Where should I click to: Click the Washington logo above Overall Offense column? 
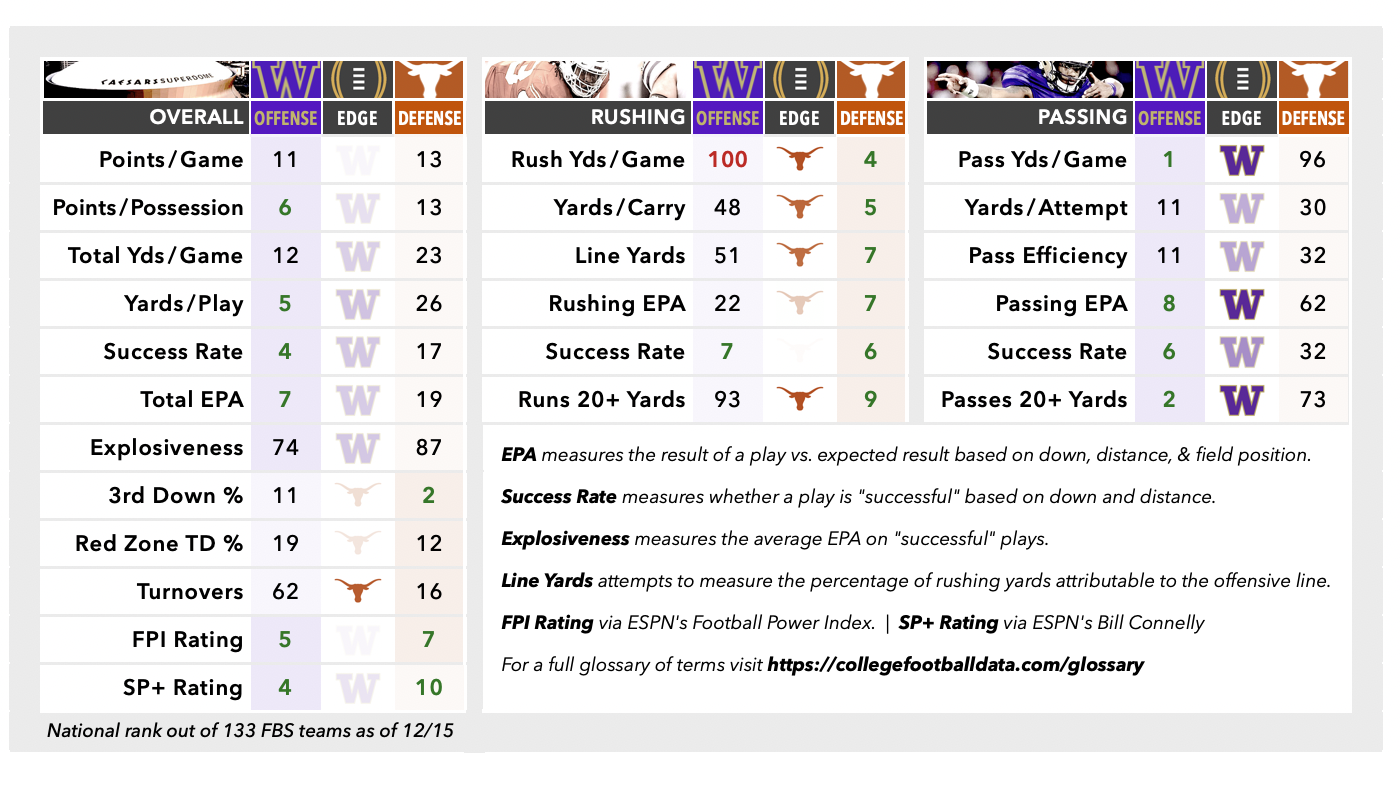click(285, 79)
